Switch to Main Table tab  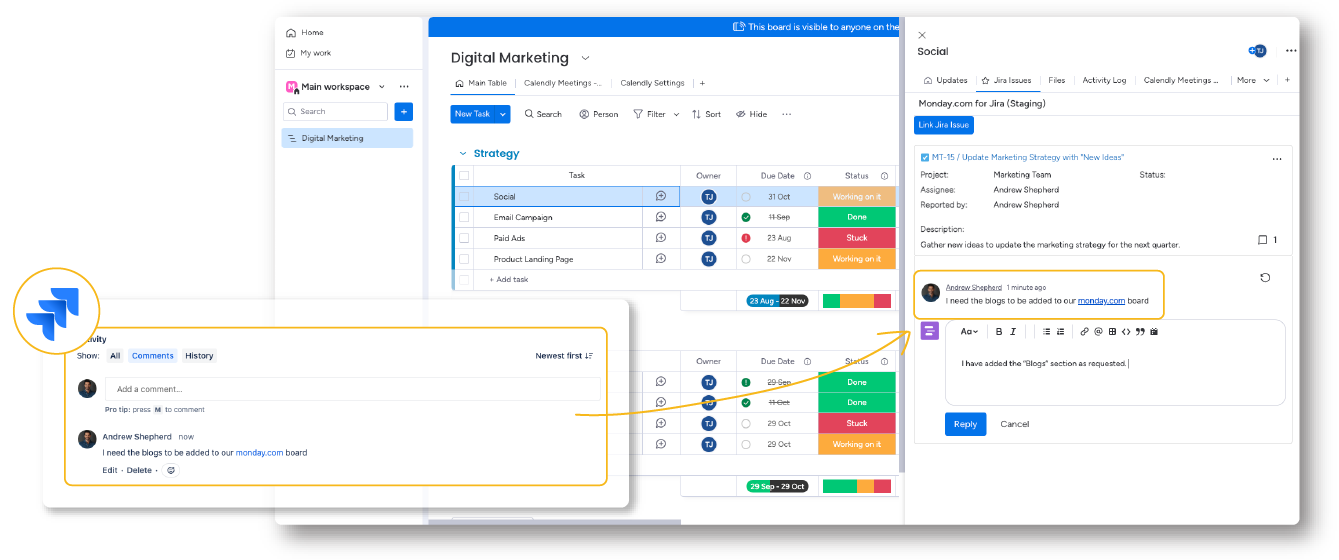tap(481, 84)
